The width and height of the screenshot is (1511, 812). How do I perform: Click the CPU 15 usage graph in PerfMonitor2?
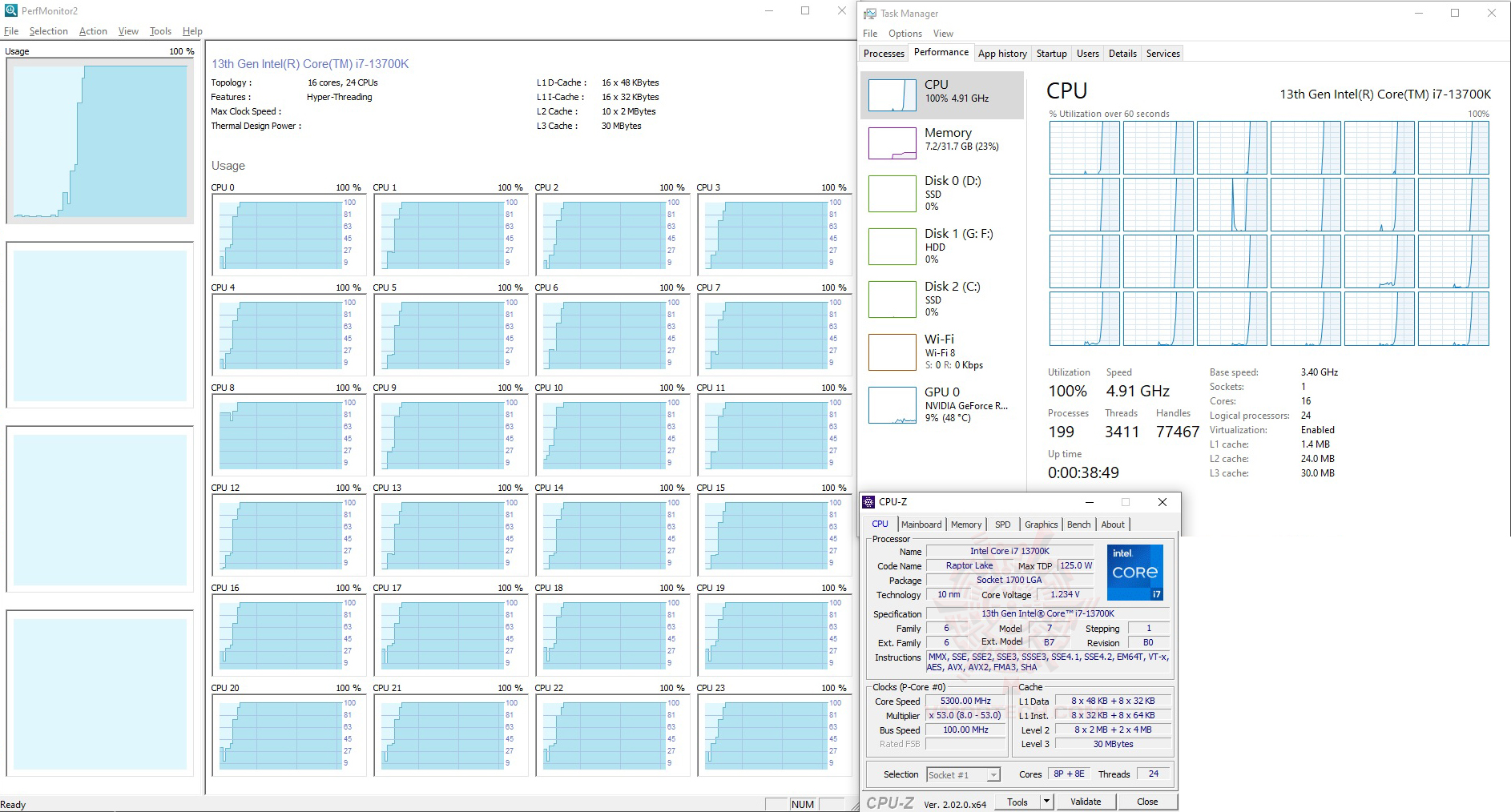(774, 535)
